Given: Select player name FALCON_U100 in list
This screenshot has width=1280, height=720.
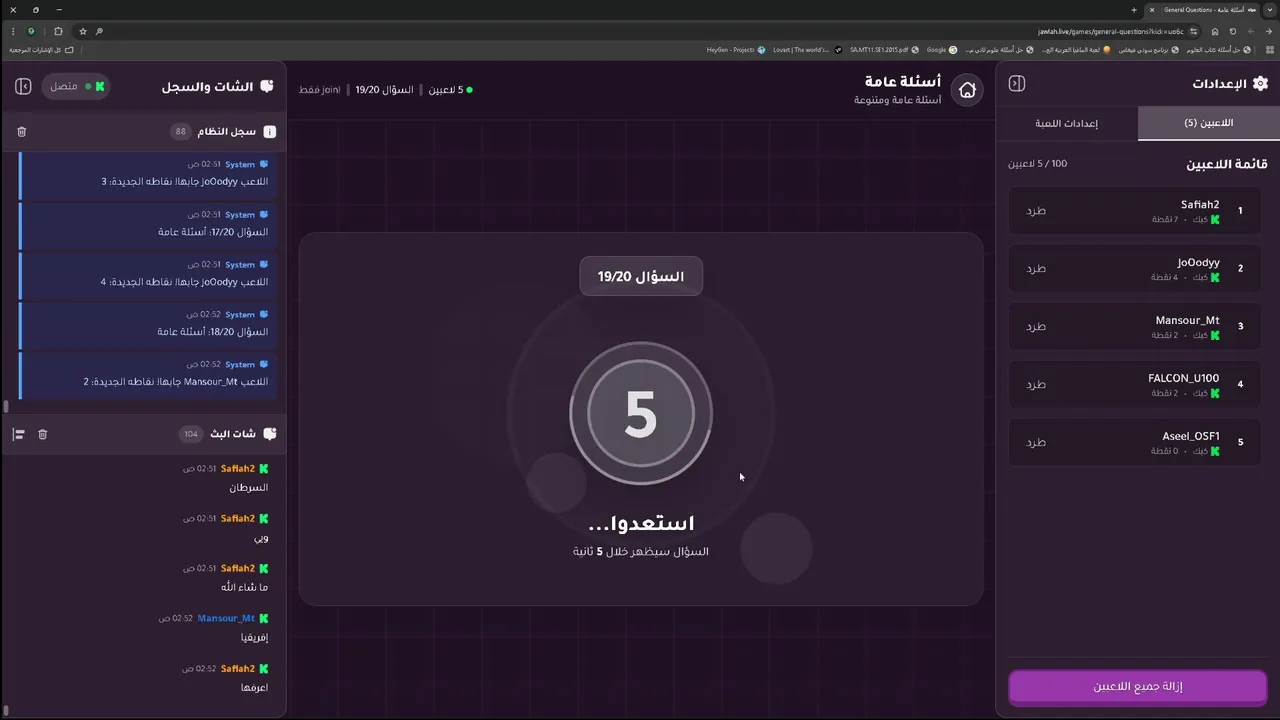Looking at the screenshot, I should (x=1183, y=378).
